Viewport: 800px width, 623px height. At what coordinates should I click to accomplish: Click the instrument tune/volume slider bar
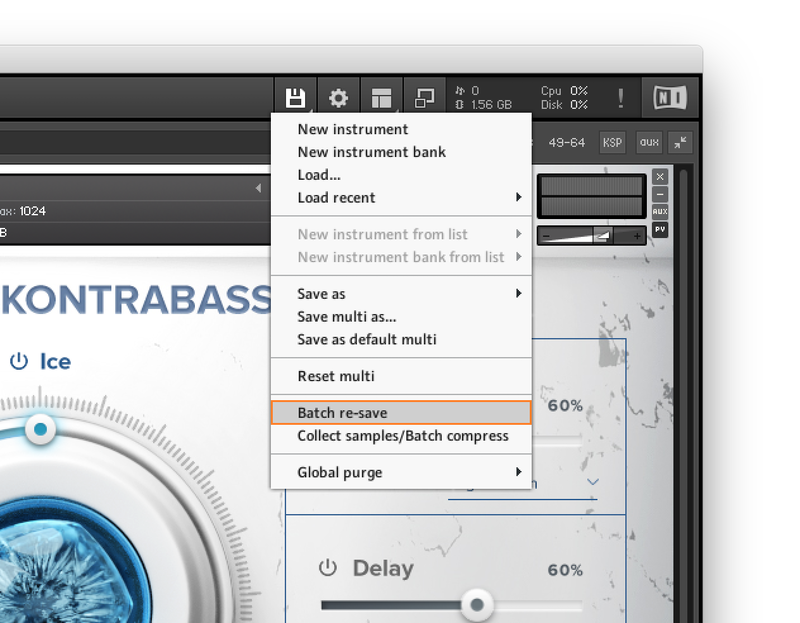[592, 236]
